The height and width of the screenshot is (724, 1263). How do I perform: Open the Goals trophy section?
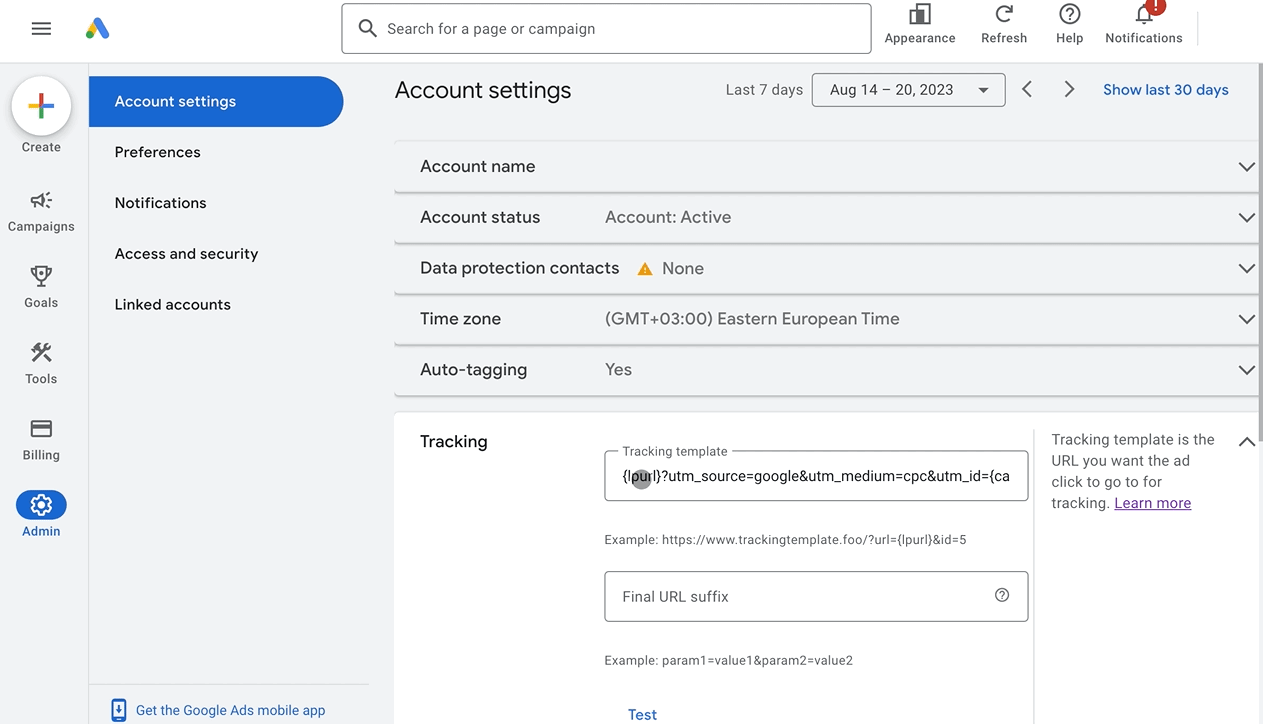click(x=41, y=287)
